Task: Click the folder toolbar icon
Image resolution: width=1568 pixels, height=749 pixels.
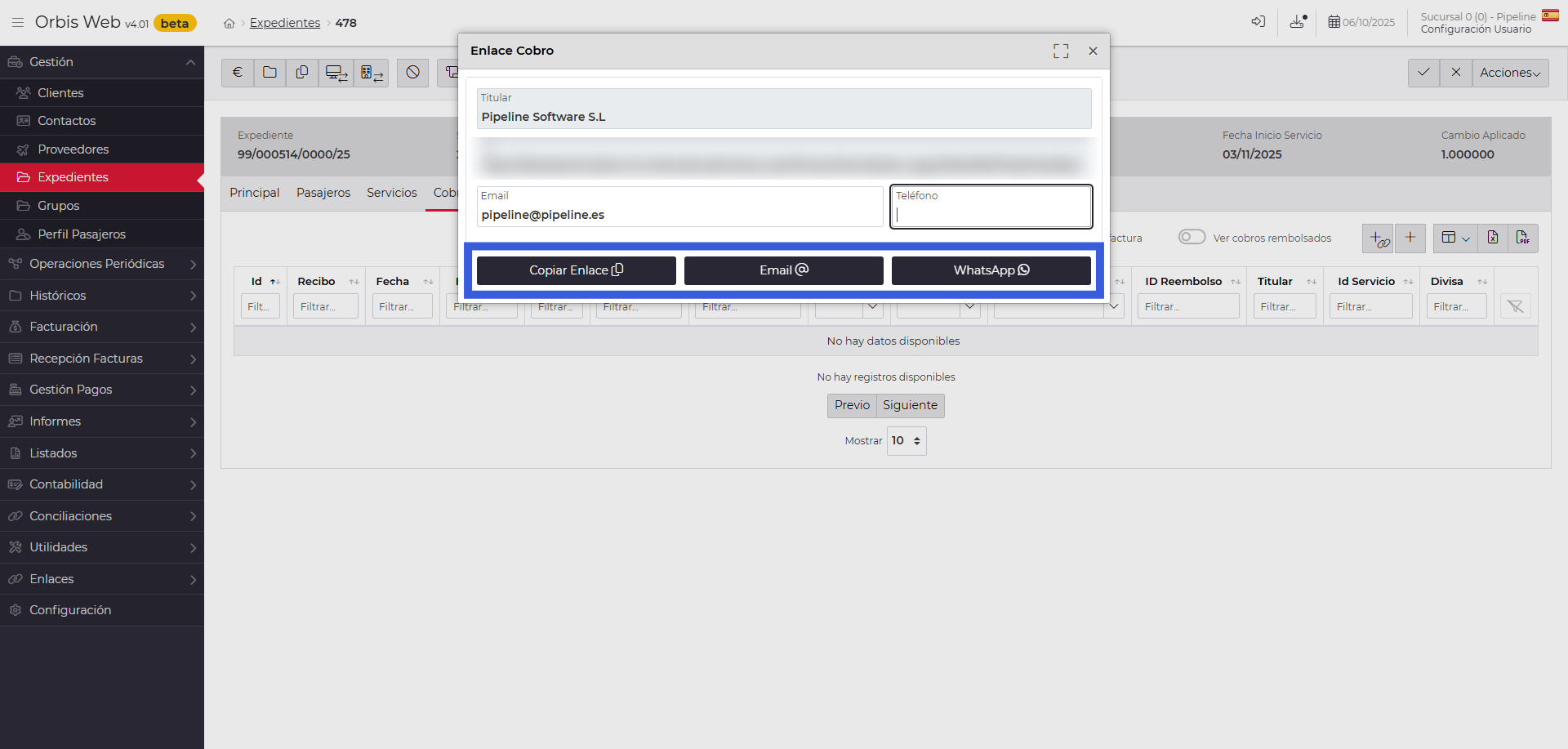Action: coord(269,73)
